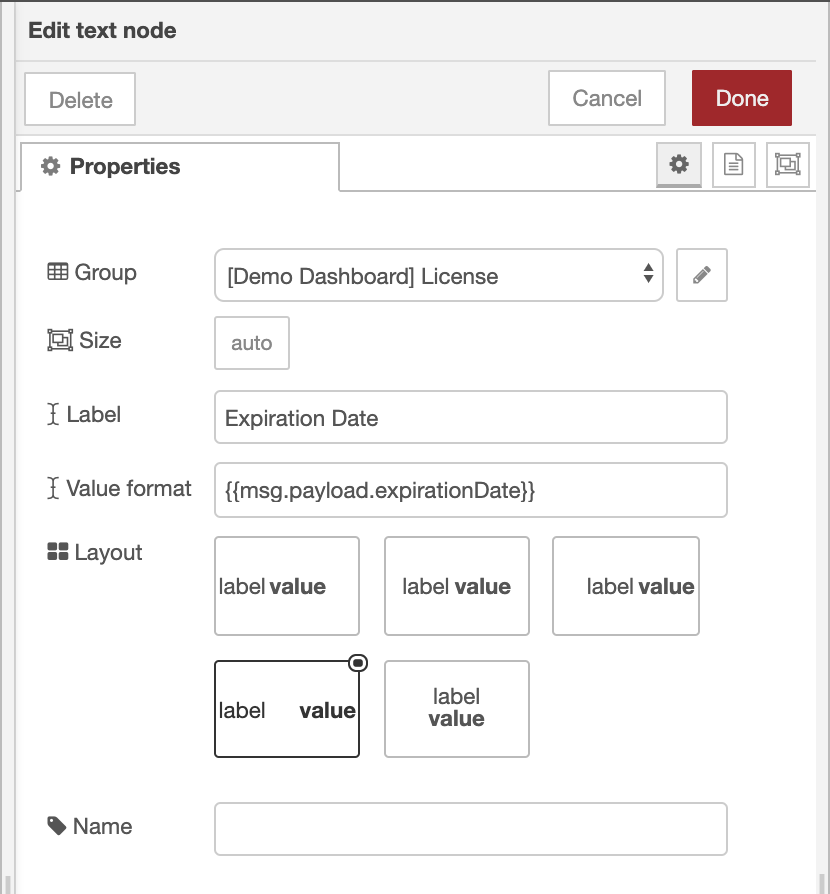Image resolution: width=830 pixels, height=894 pixels.
Task: Focus the Label input field
Action: click(x=471, y=417)
